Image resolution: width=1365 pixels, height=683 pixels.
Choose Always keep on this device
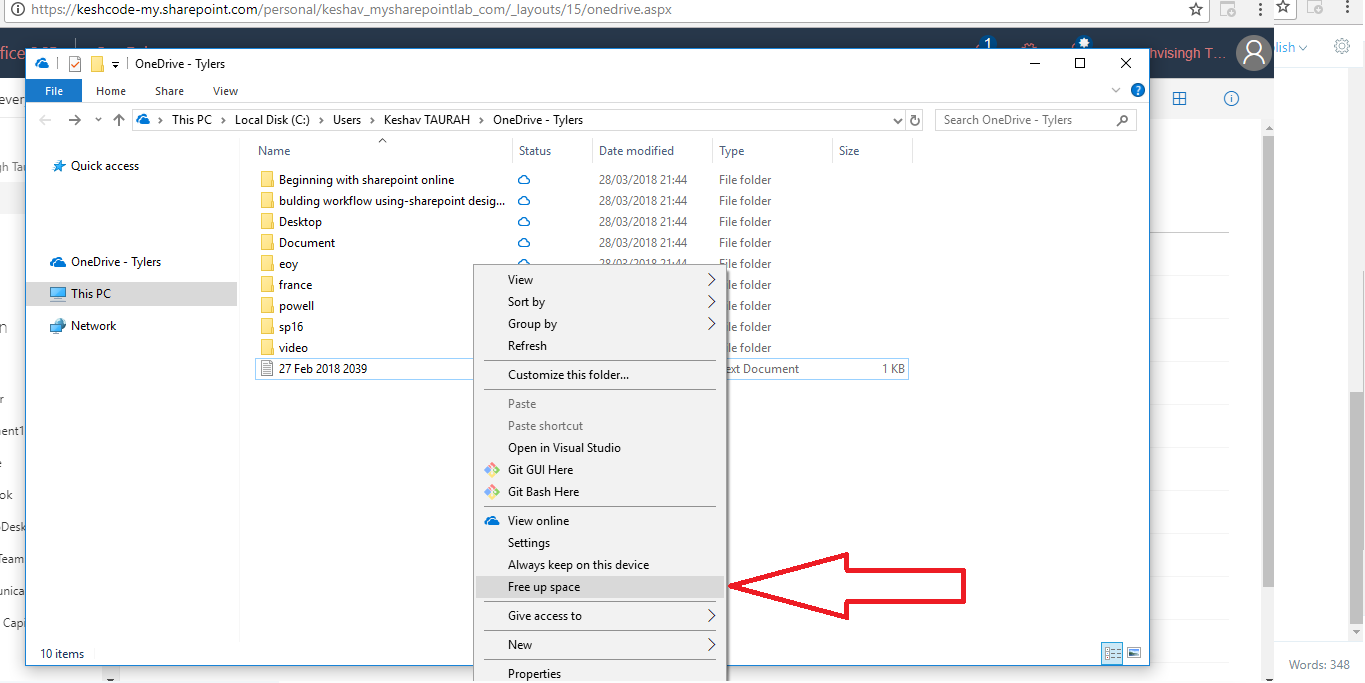click(600, 565)
